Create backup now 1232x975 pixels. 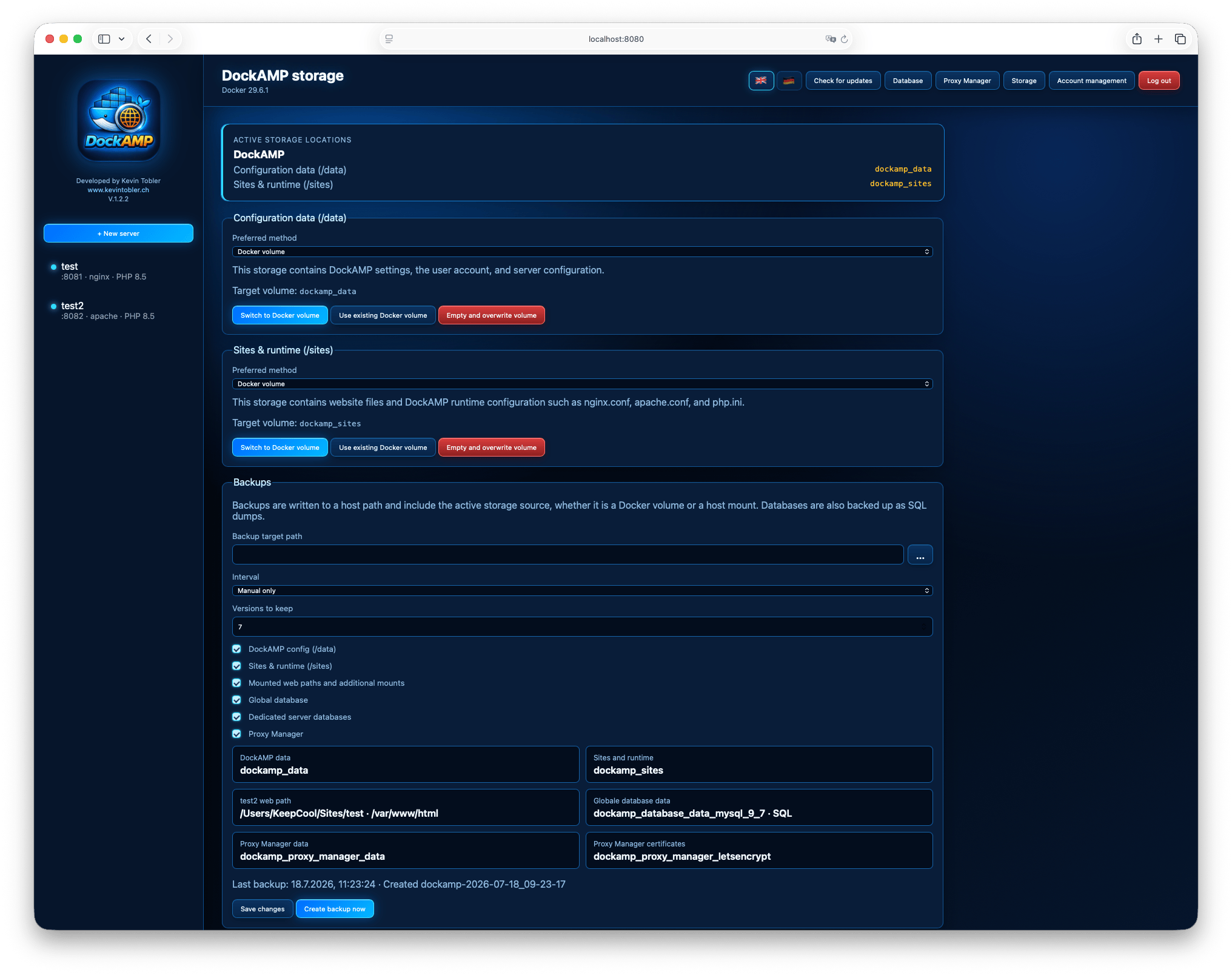[335, 909]
